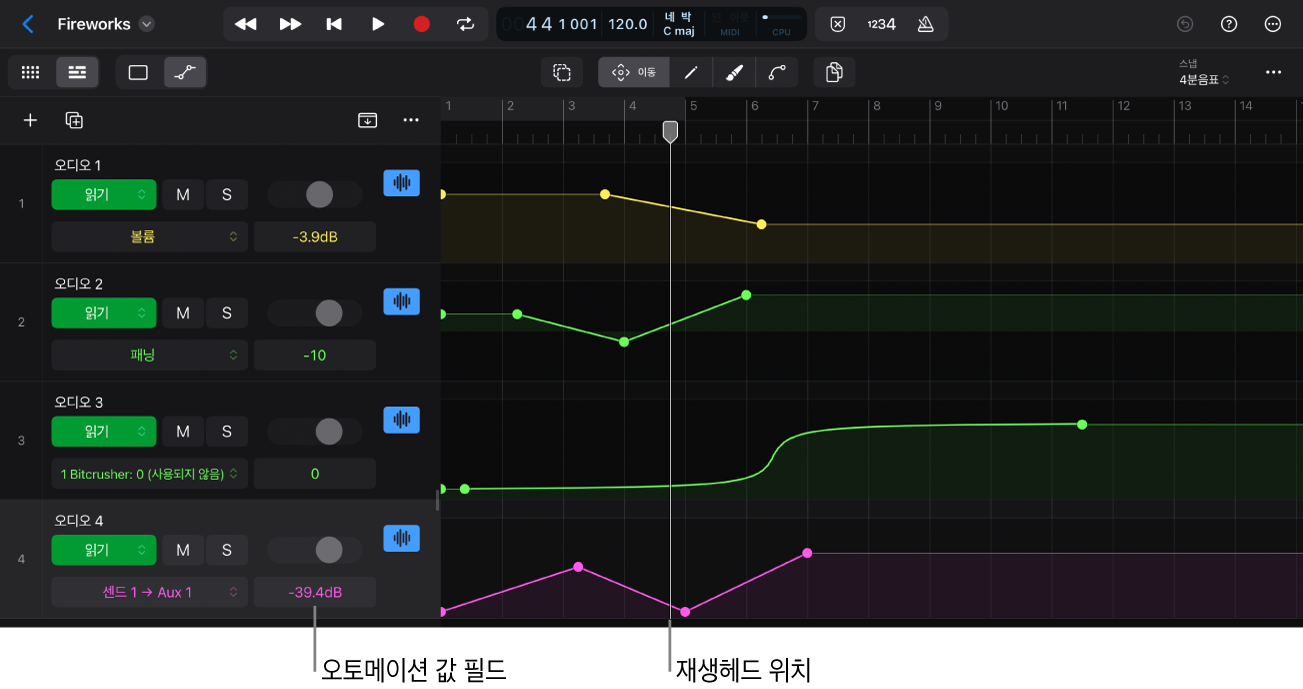Click the duplicate track icon
The image size is (1303, 689).
click(x=74, y=120)
